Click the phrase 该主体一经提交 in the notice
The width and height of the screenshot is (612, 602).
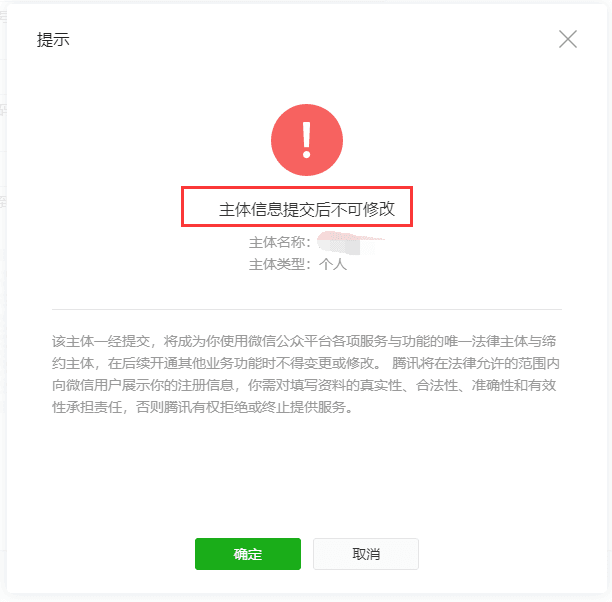coord(101,341)
